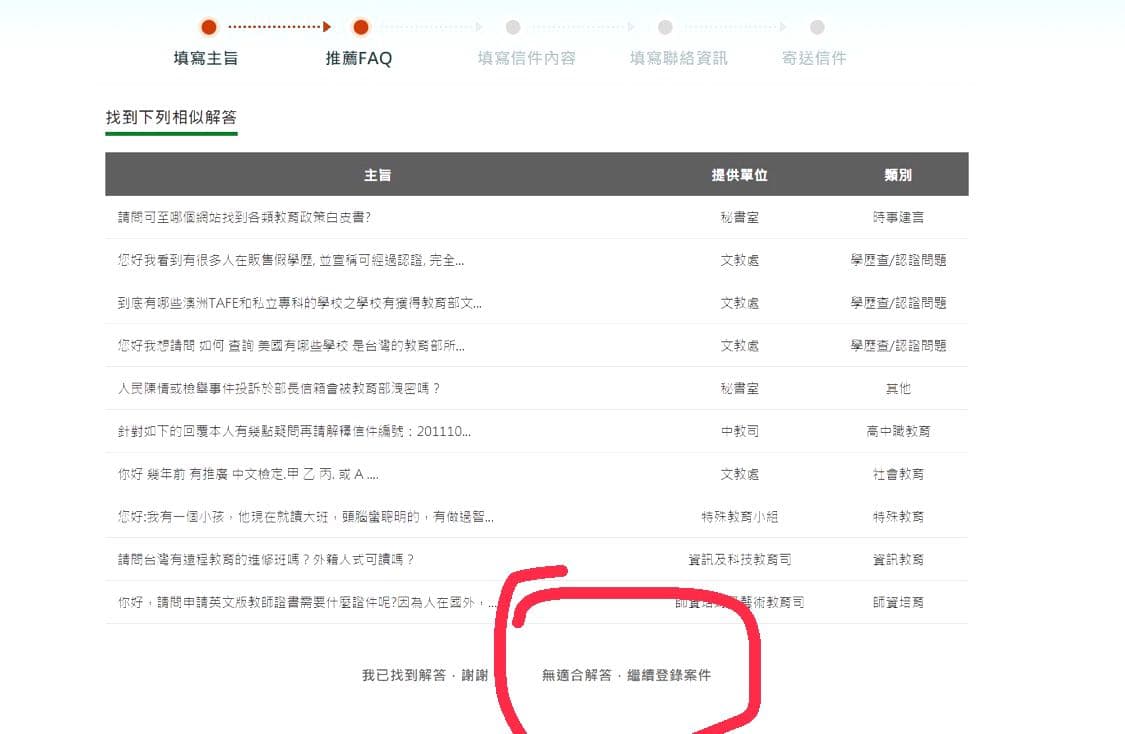The height and width of the screenshot is (734, 1125).
Task: Open FAQ about 就讀大班的小孩
Action: 305,517
